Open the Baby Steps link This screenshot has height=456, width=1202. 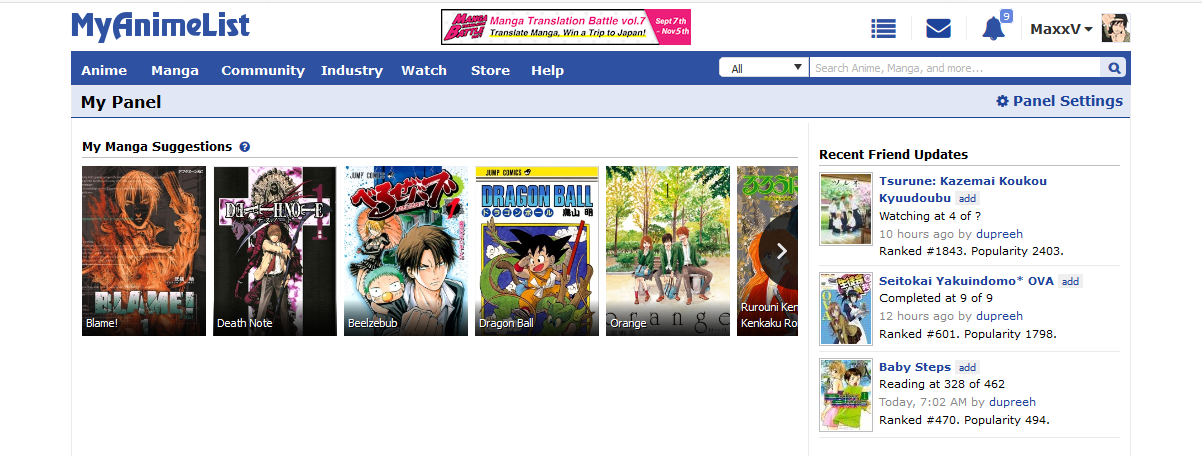click(x=915, y=367)
